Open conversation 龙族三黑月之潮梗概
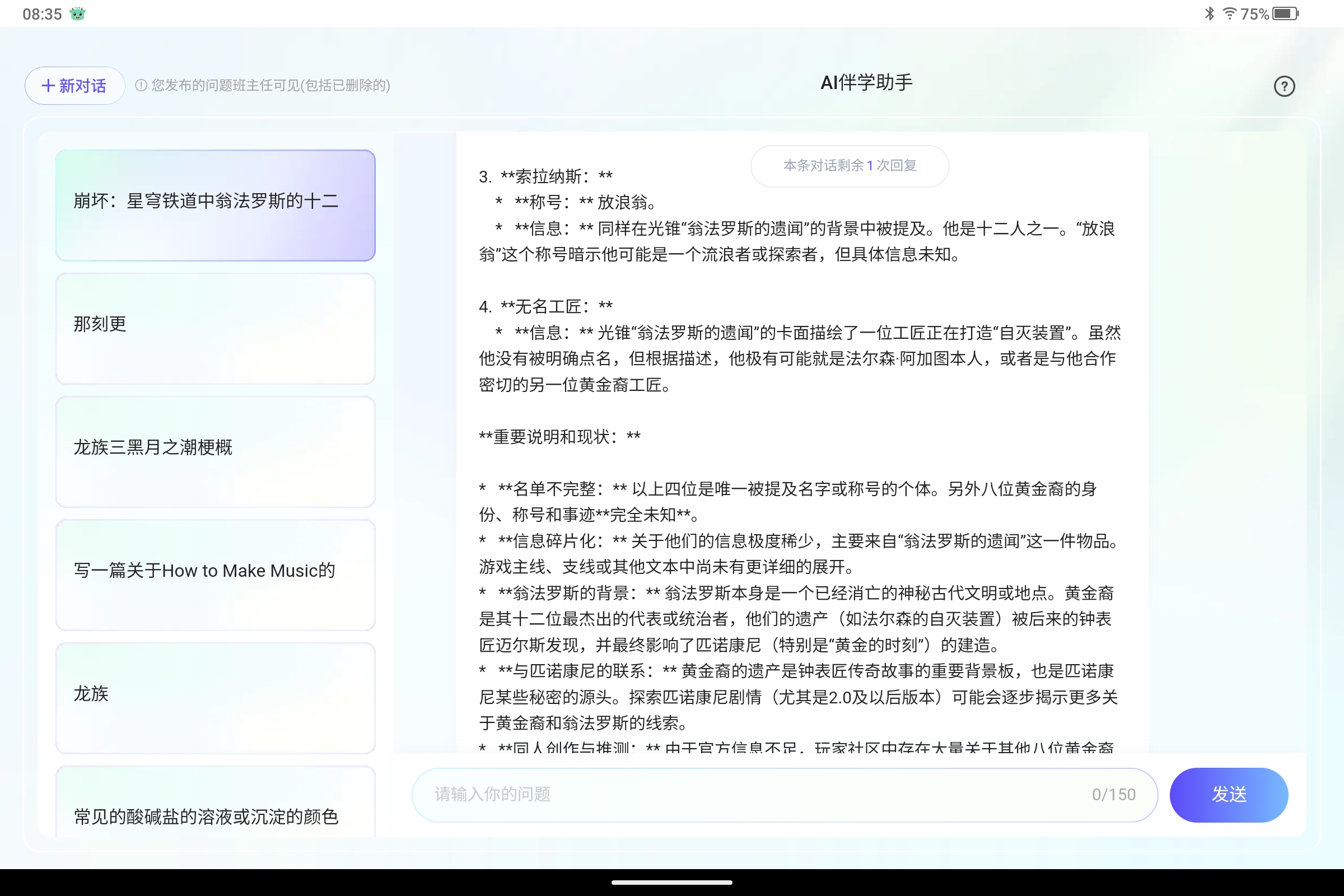Image resolution: width=1344 pixels, height=896 pixels. pyautogui.click(x=216, y=452)
